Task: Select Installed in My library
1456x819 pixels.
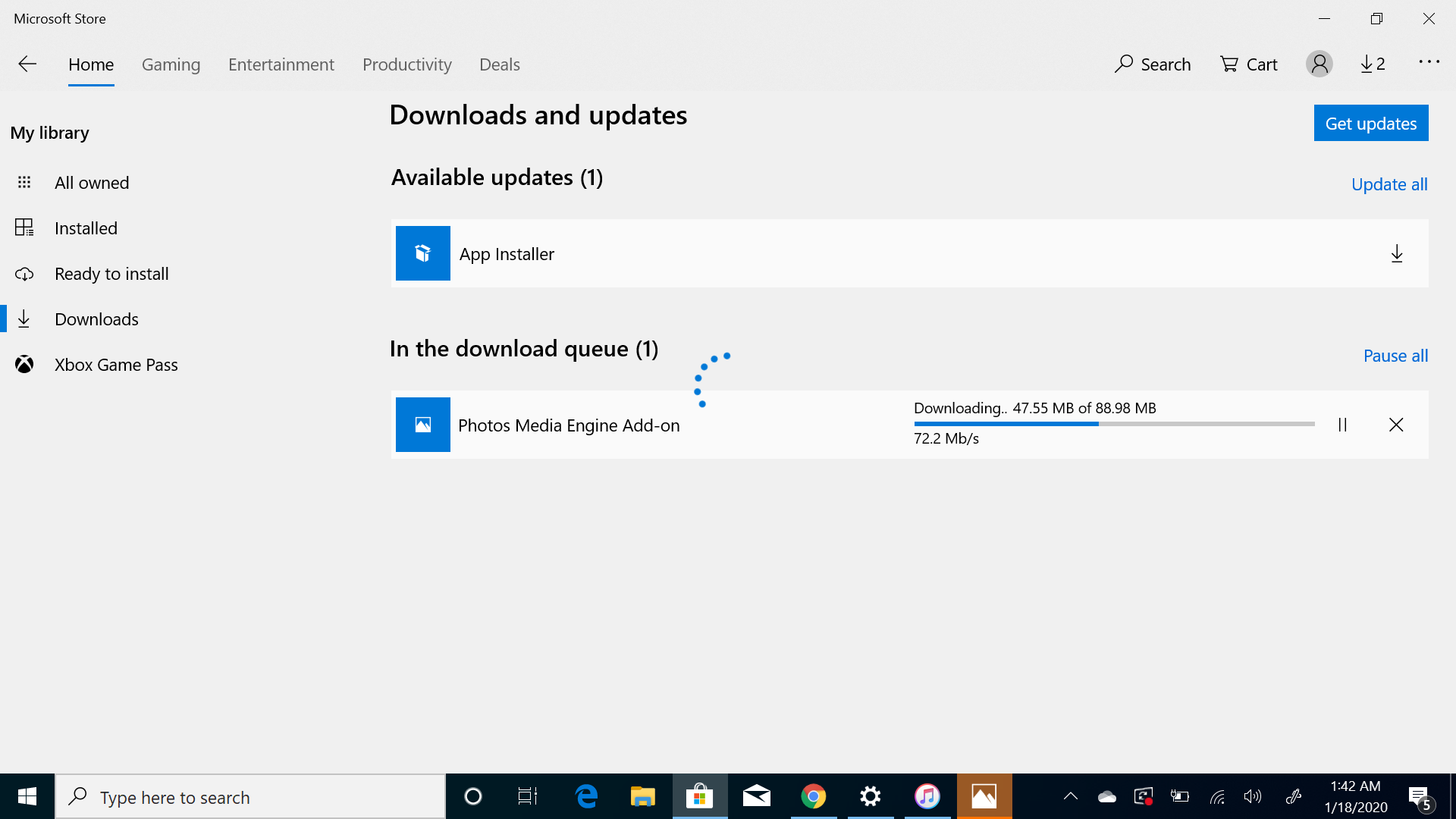Action: pos(86,228)
